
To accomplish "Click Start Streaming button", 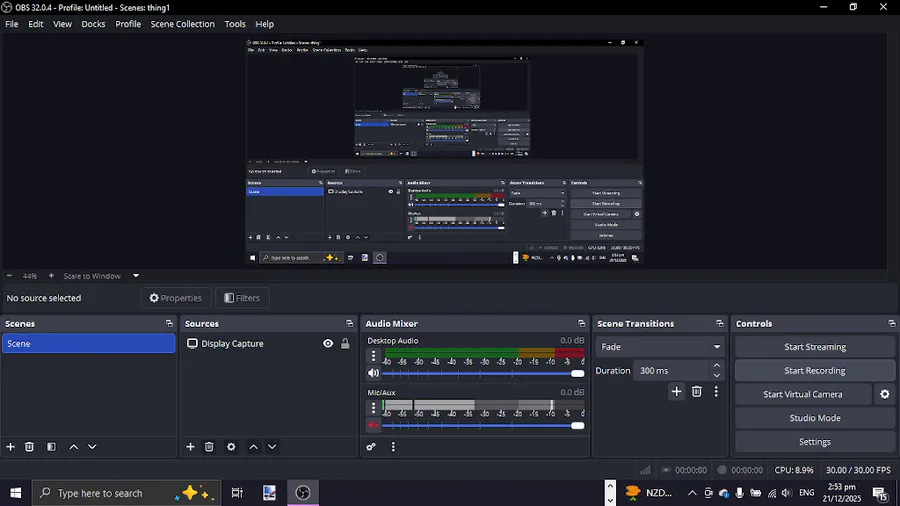I will (814, 347).
